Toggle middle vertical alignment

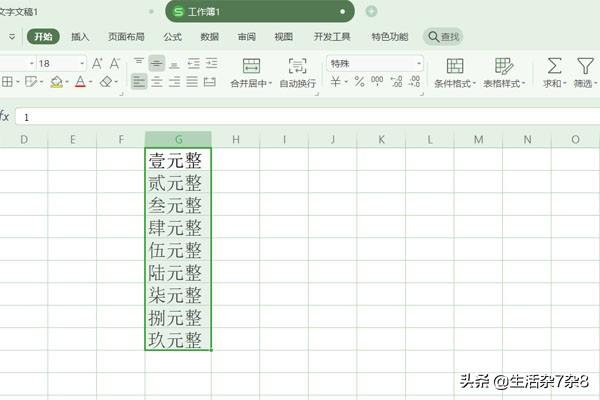coord(157,63)
